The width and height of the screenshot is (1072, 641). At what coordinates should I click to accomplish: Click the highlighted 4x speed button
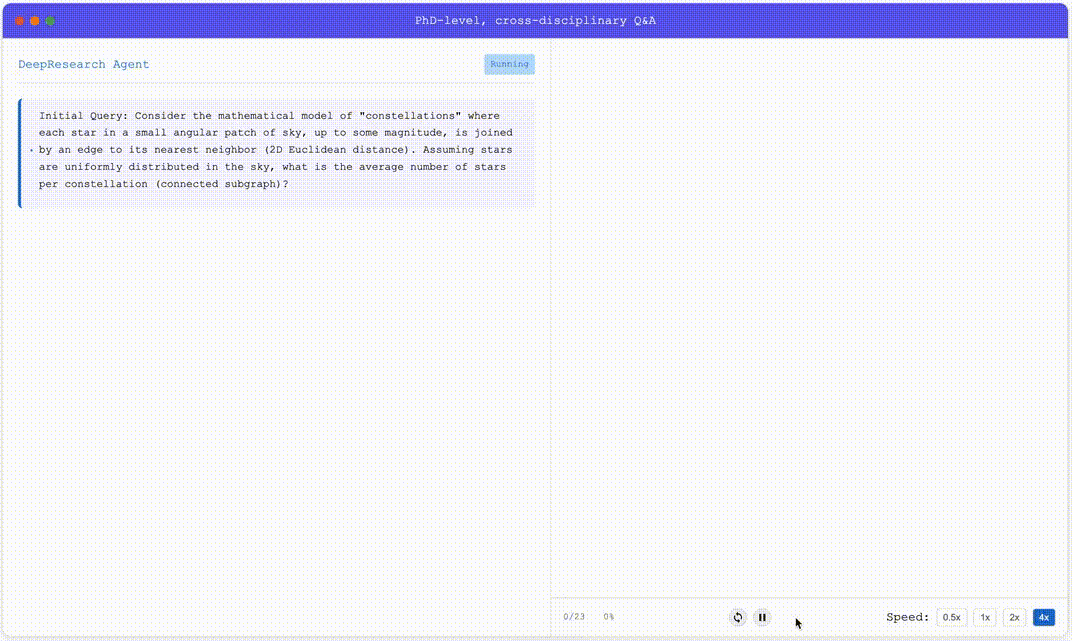coord(1043,617)
